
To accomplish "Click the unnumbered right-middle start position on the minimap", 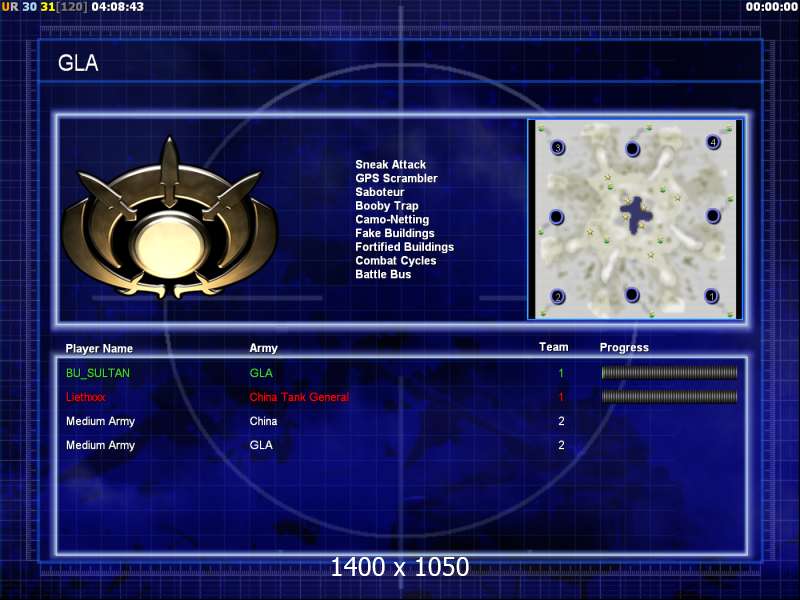I will (x=713, y=216).
